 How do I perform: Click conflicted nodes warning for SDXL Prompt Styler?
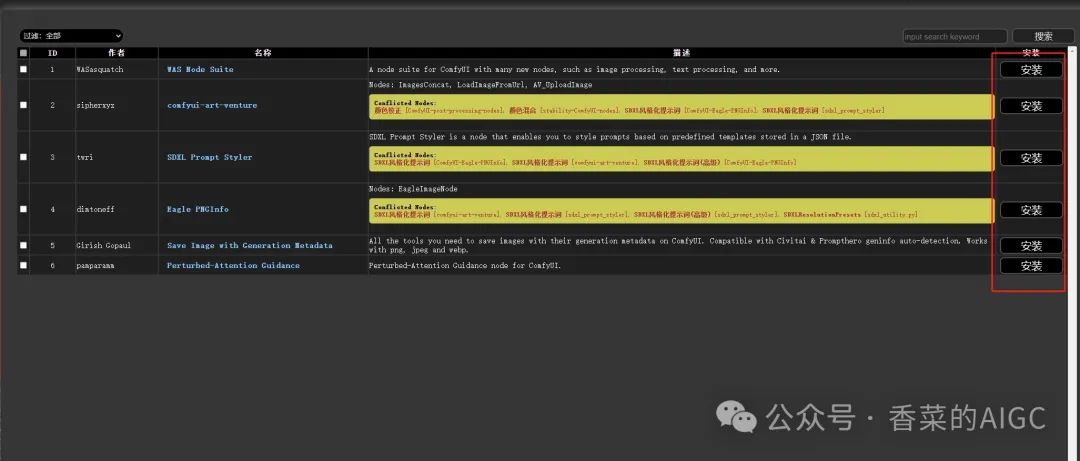click(681, 158)
